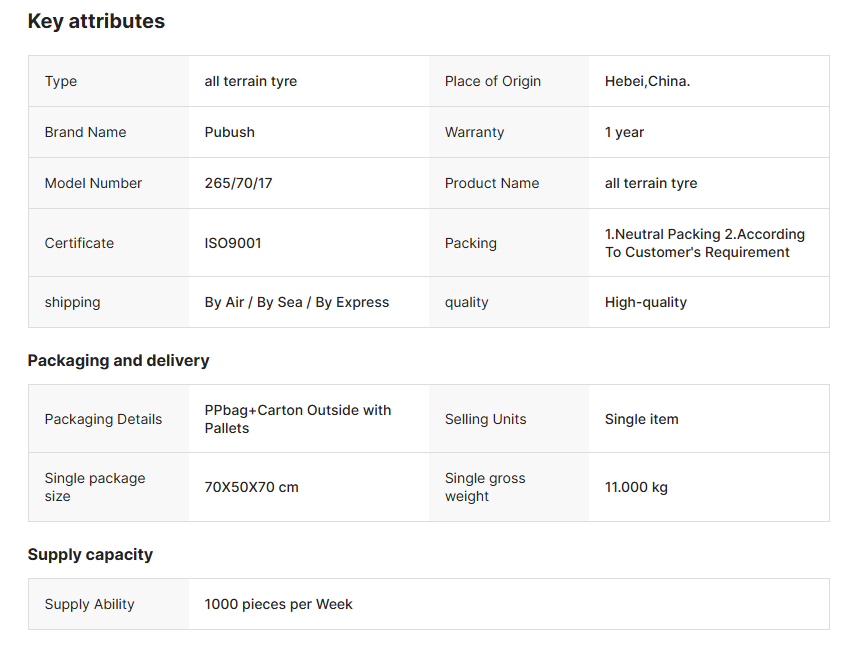856x647 pixels.
Task: Click the 1 year warranty value
Action: point(624,132)
